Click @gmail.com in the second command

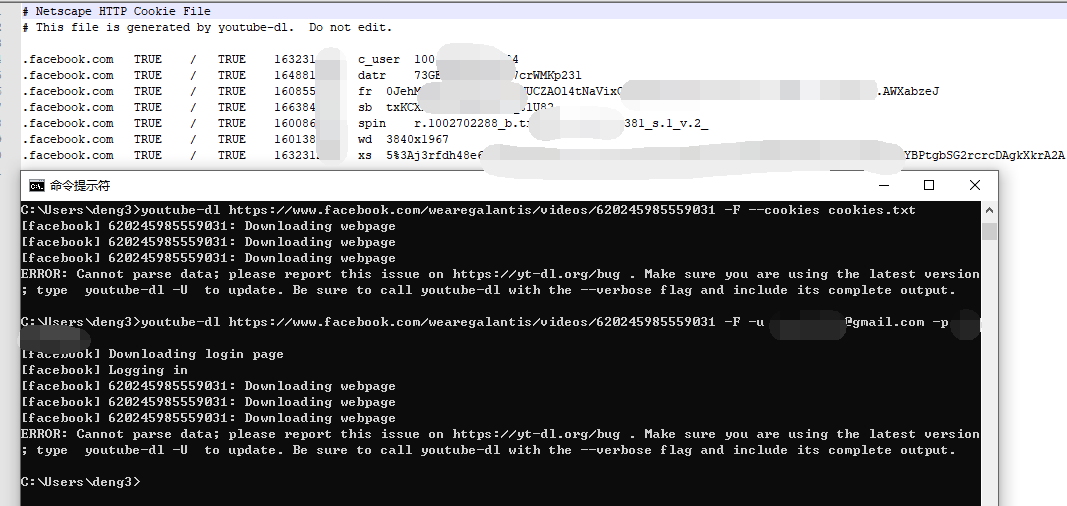[x=885, y=322]
